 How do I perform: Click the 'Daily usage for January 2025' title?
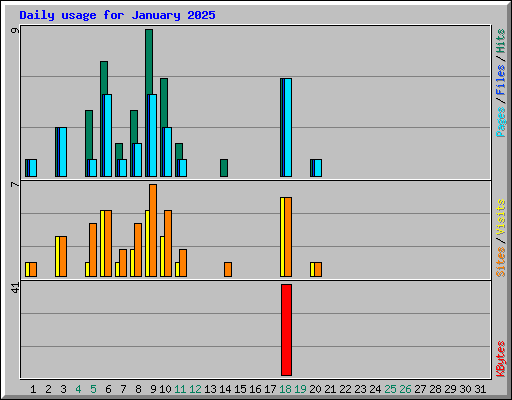click(x=117, y=15)
